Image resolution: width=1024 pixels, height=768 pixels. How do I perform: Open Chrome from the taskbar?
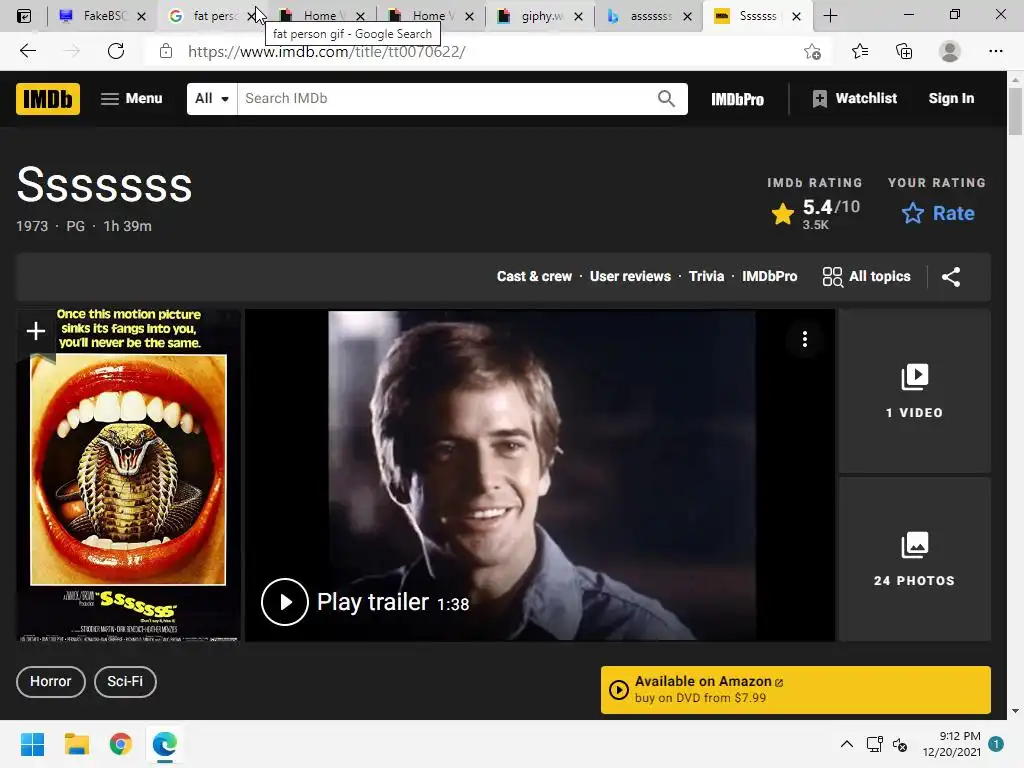tap(121, 744)
